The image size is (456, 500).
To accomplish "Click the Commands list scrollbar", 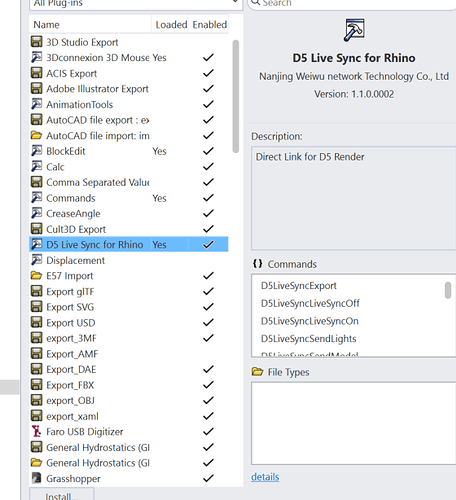I will point(448,290).
